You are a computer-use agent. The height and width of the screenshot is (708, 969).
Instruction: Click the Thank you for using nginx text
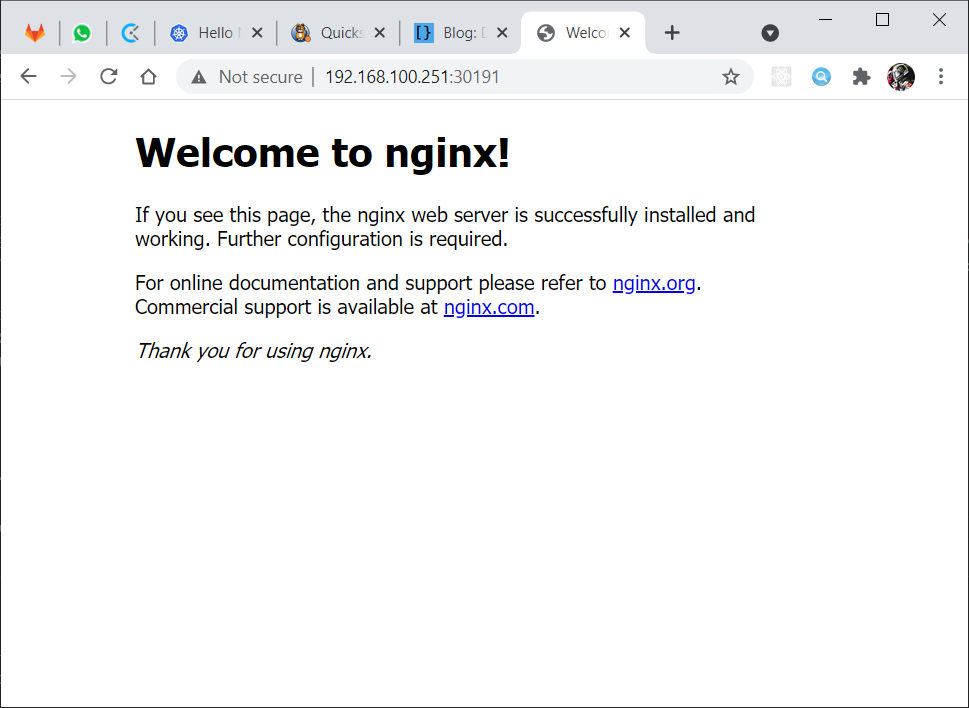(254, 351)
